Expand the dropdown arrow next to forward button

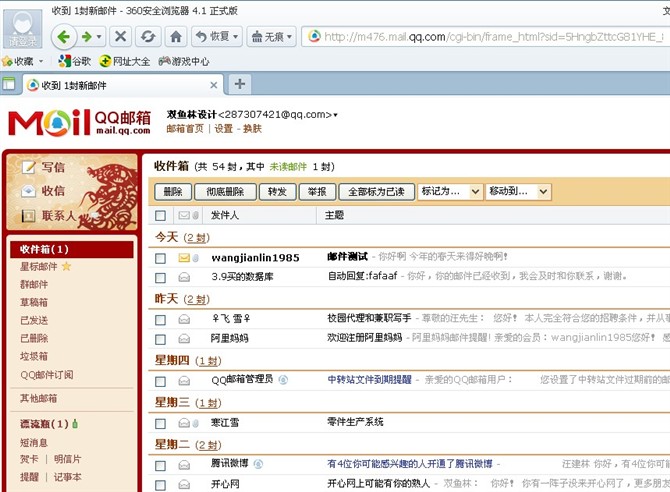click(99, 37)
